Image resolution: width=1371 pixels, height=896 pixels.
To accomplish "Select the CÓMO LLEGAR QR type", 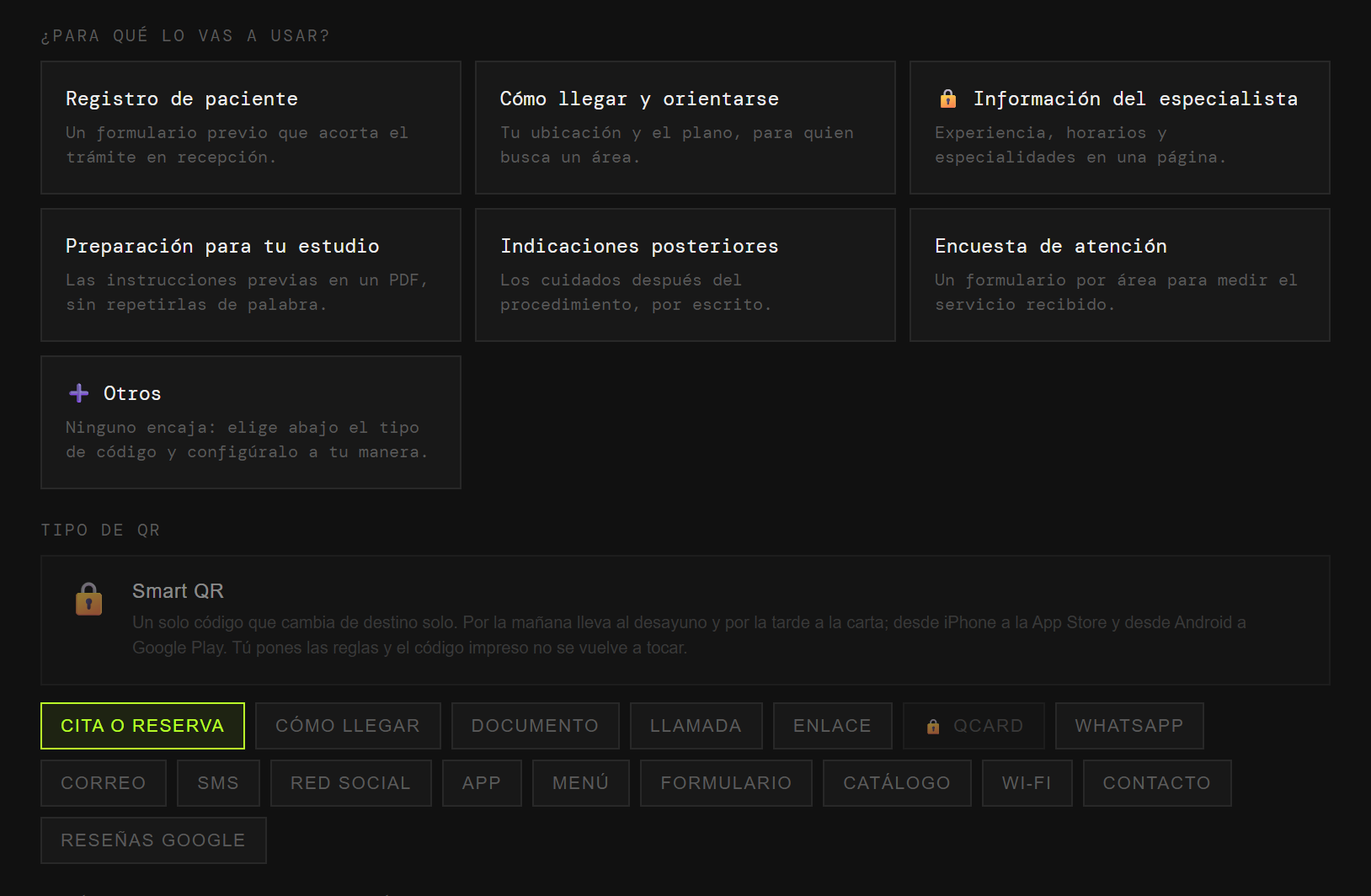I will (348, 726).
